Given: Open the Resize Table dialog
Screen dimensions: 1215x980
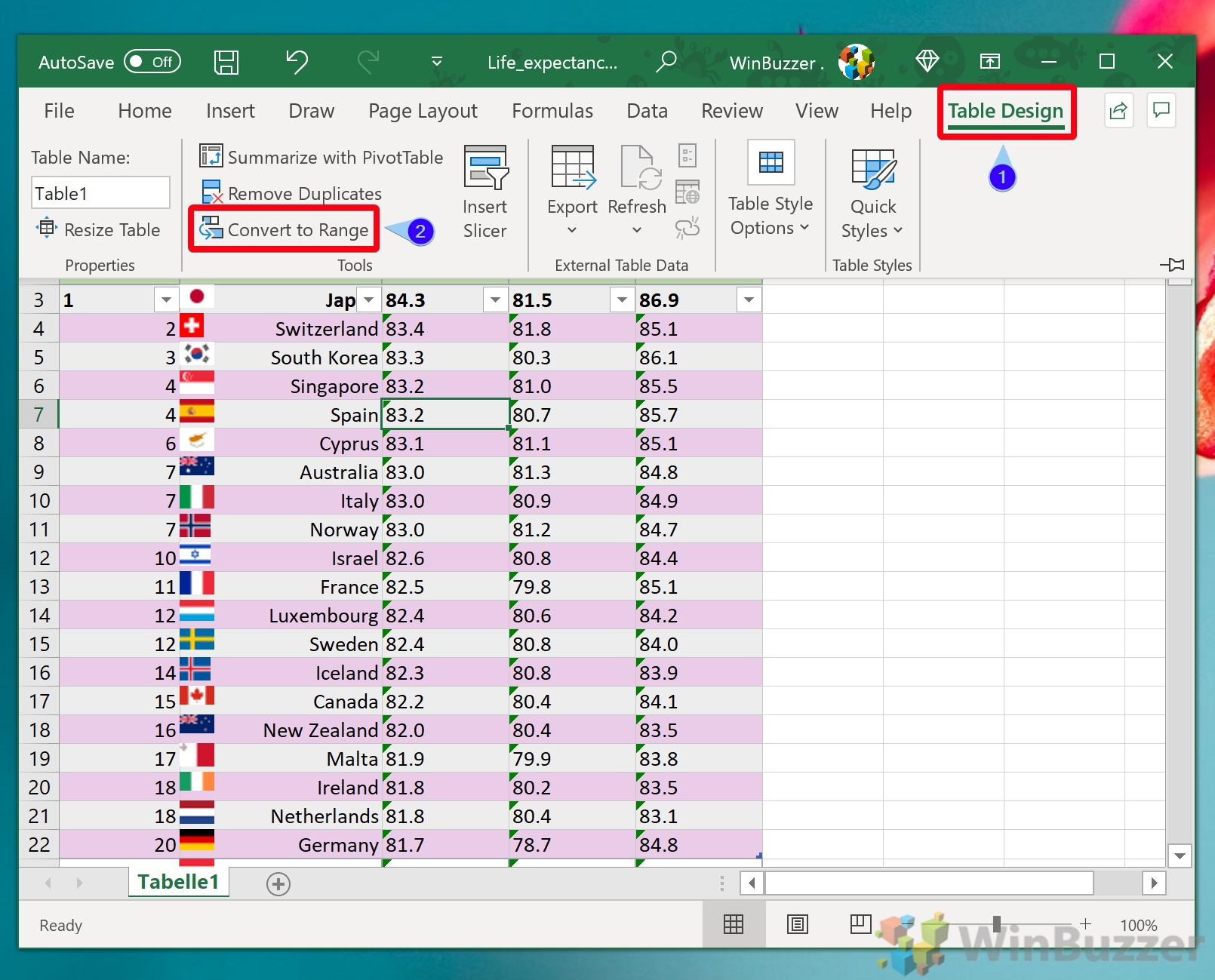Looking at the screenshot, I should point(100,229).
